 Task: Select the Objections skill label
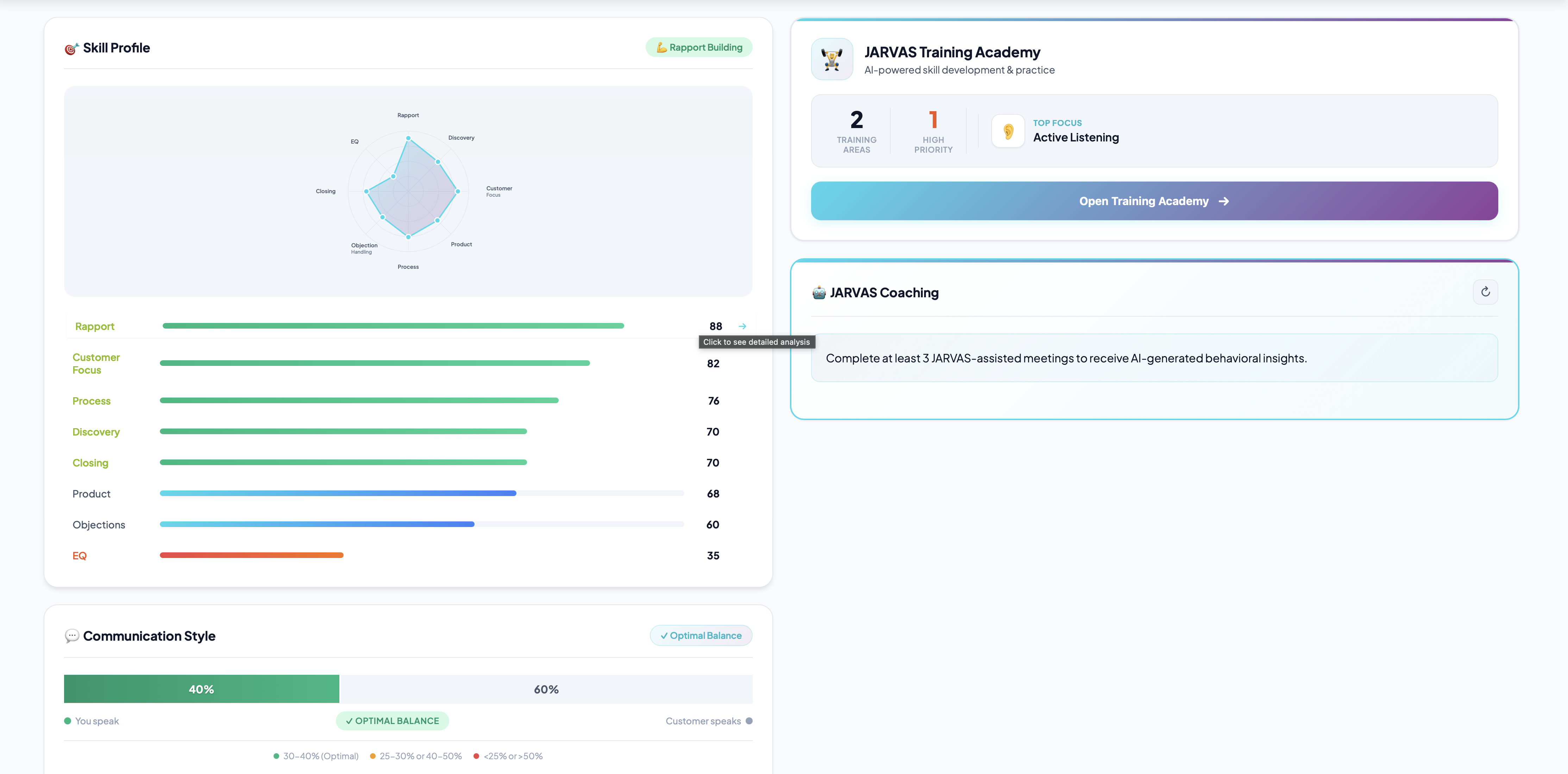99,525
